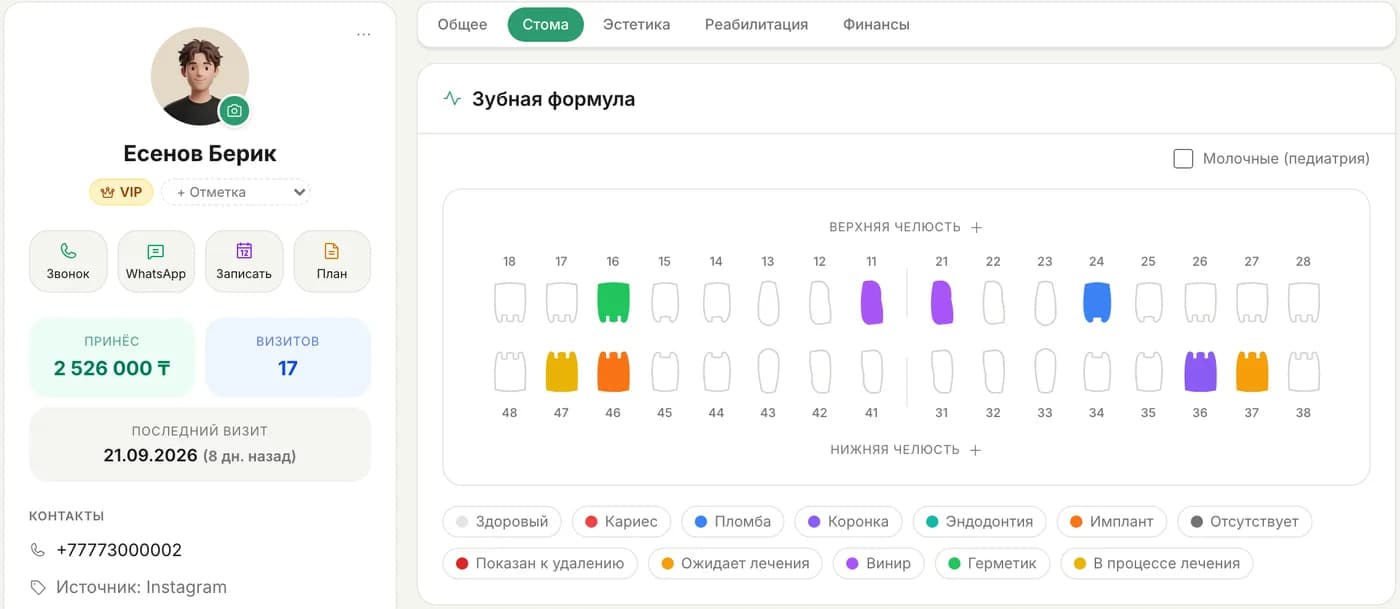Viewport: 1400px width, 609px height.
Task: Open the three-dot menu on patient card
Action: click(x=364, y=35)
